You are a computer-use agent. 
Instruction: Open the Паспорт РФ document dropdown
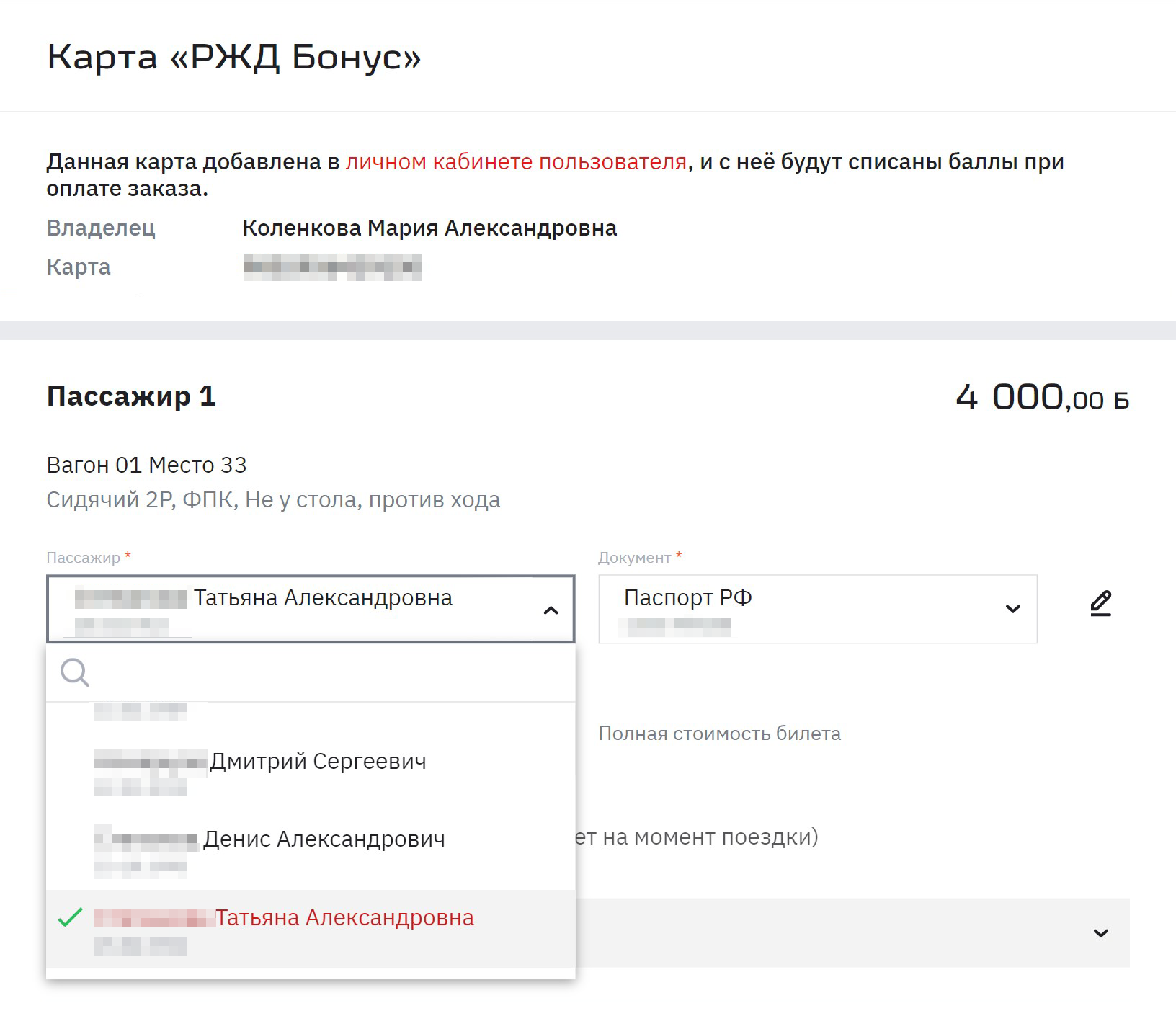(817, 609)
